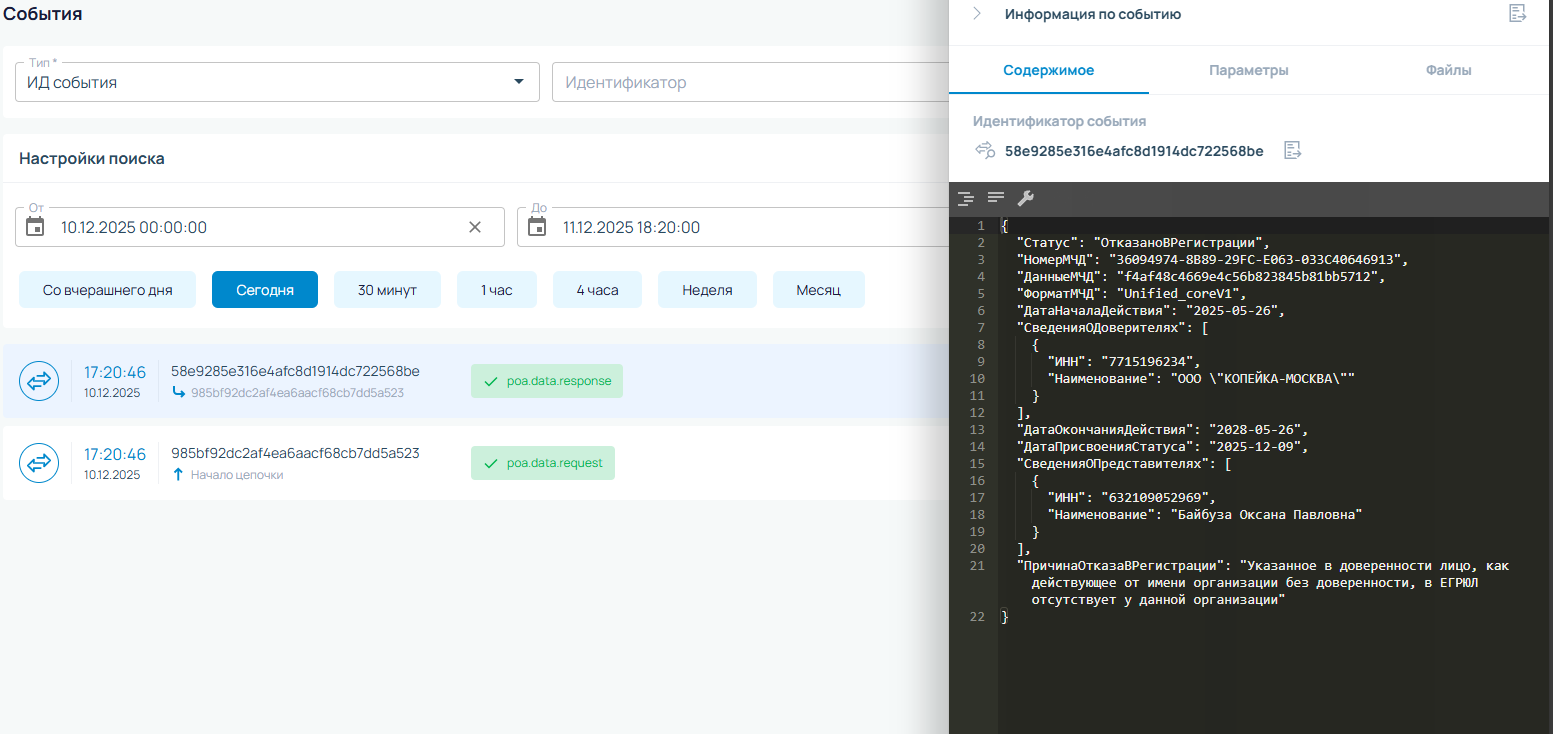Click the Идентификатор события label

(1059, 121)
